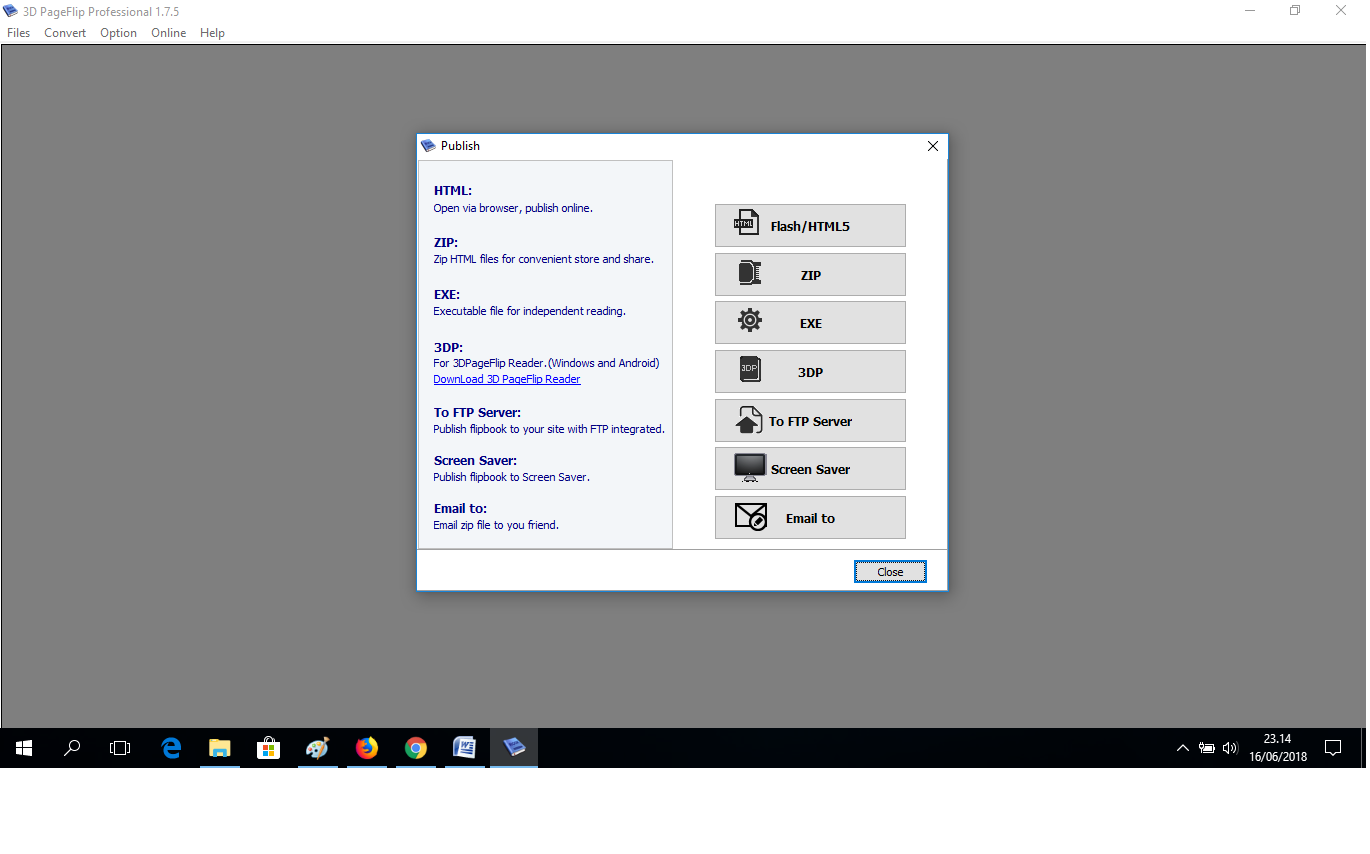The height and width of the screenshot is (854, 1370).
Task: Click the DownLoad 3D PageFlip Reader link
Action: point(506,378)
